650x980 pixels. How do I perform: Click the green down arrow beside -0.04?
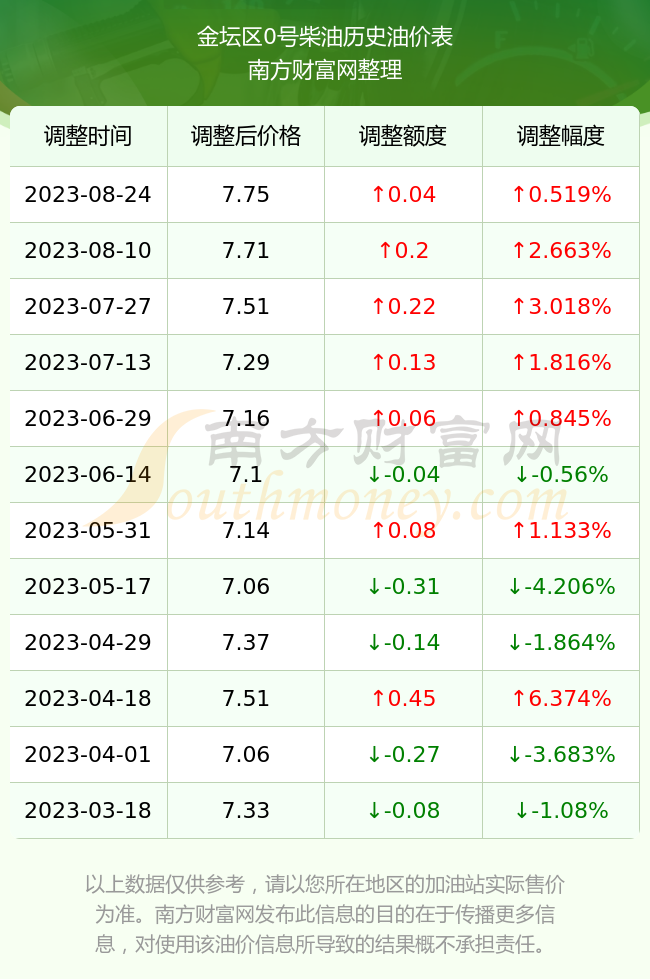374,474
